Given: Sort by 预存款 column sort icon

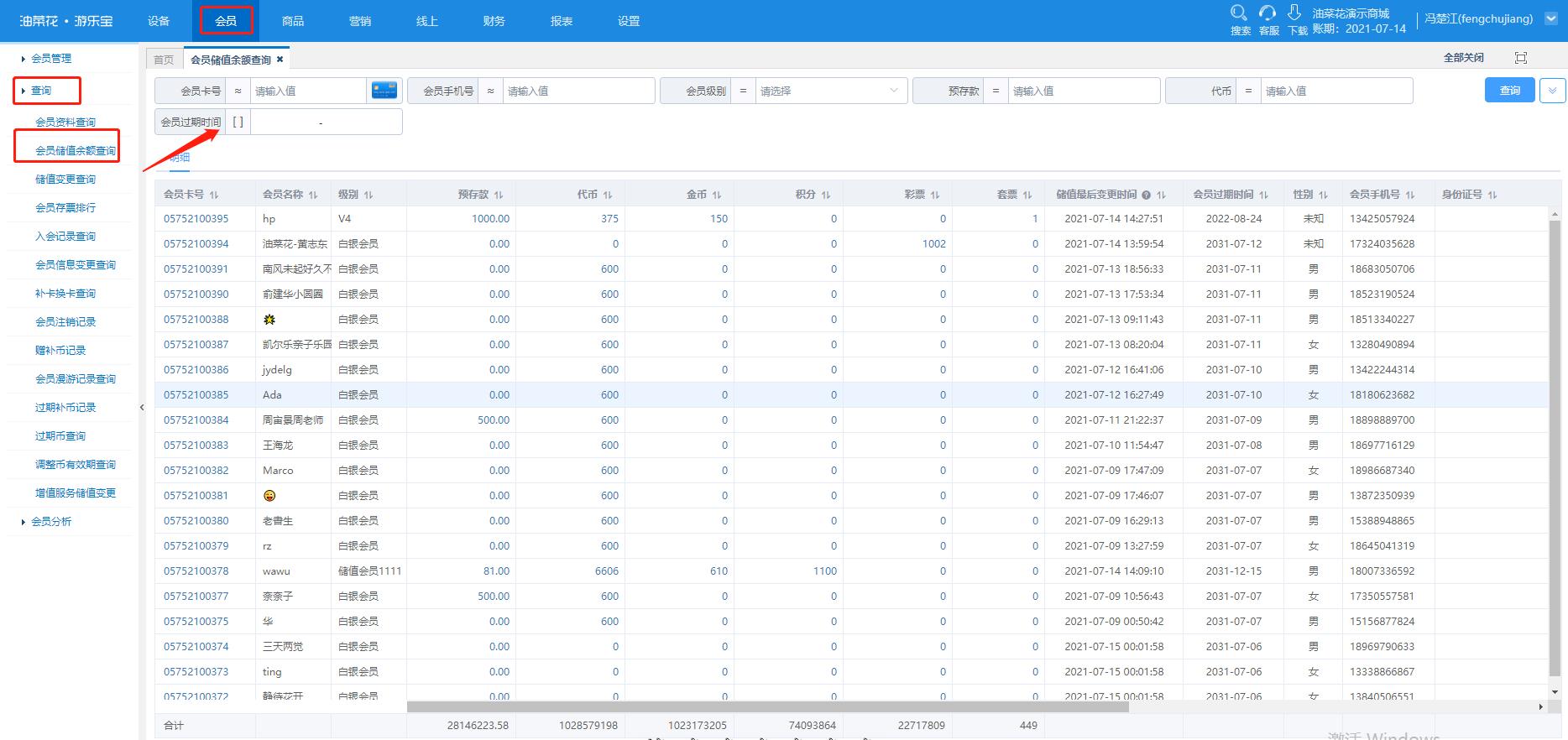Looking at the screenshot, I should click(x=499, y=195).
